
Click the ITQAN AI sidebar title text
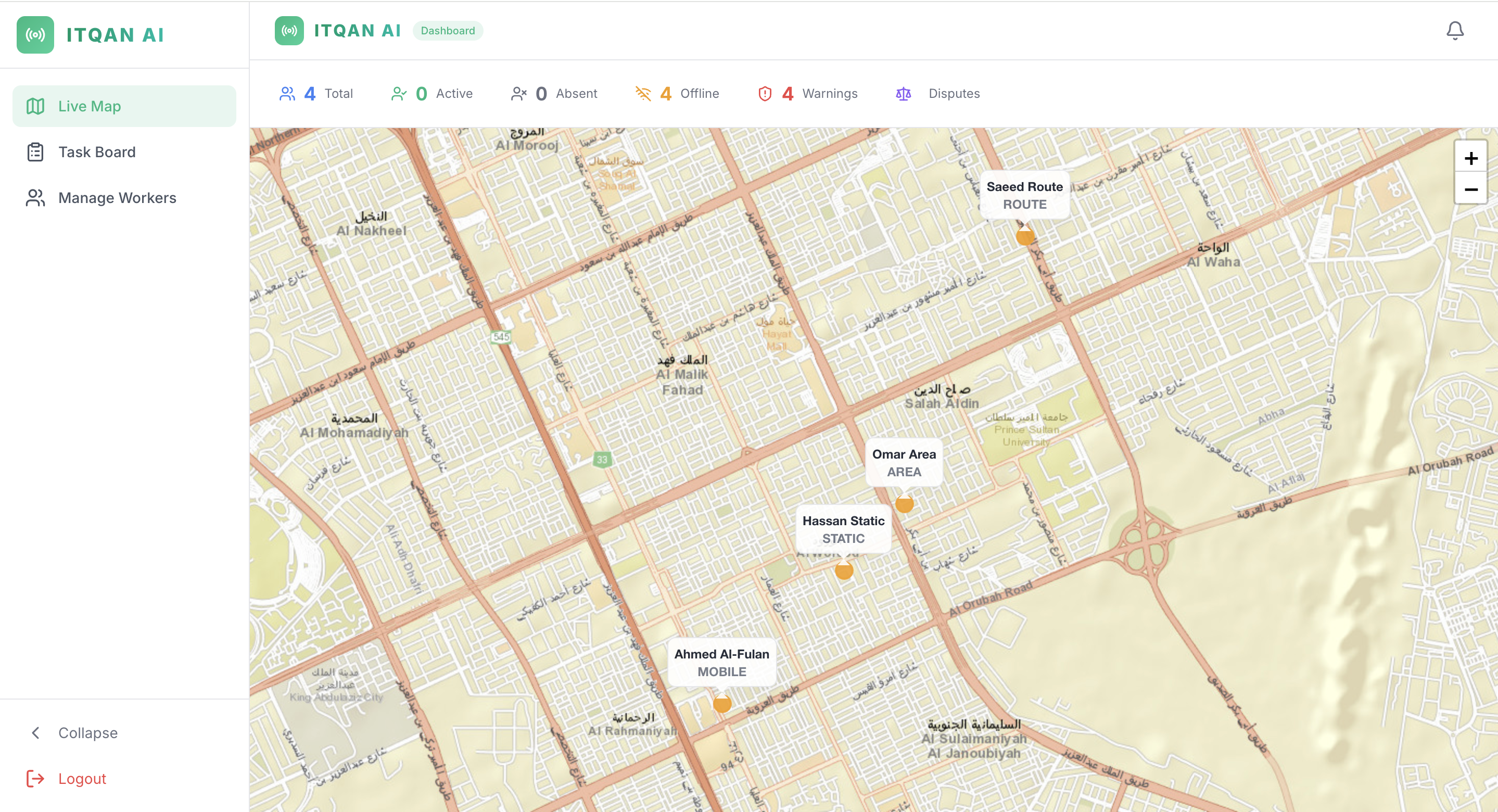115,35
